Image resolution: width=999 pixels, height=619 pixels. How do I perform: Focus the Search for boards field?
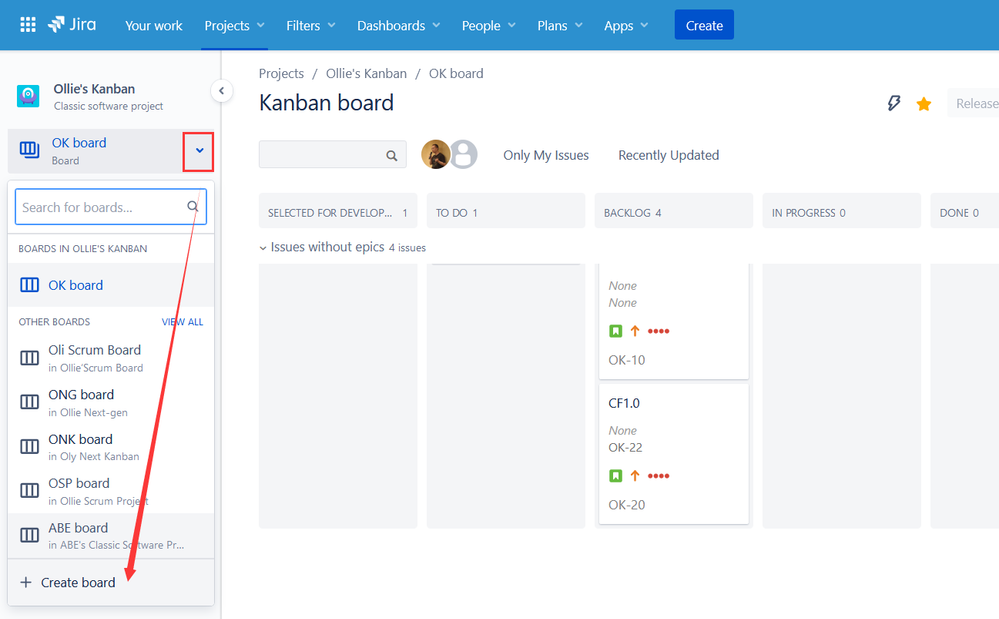point(111,206)
